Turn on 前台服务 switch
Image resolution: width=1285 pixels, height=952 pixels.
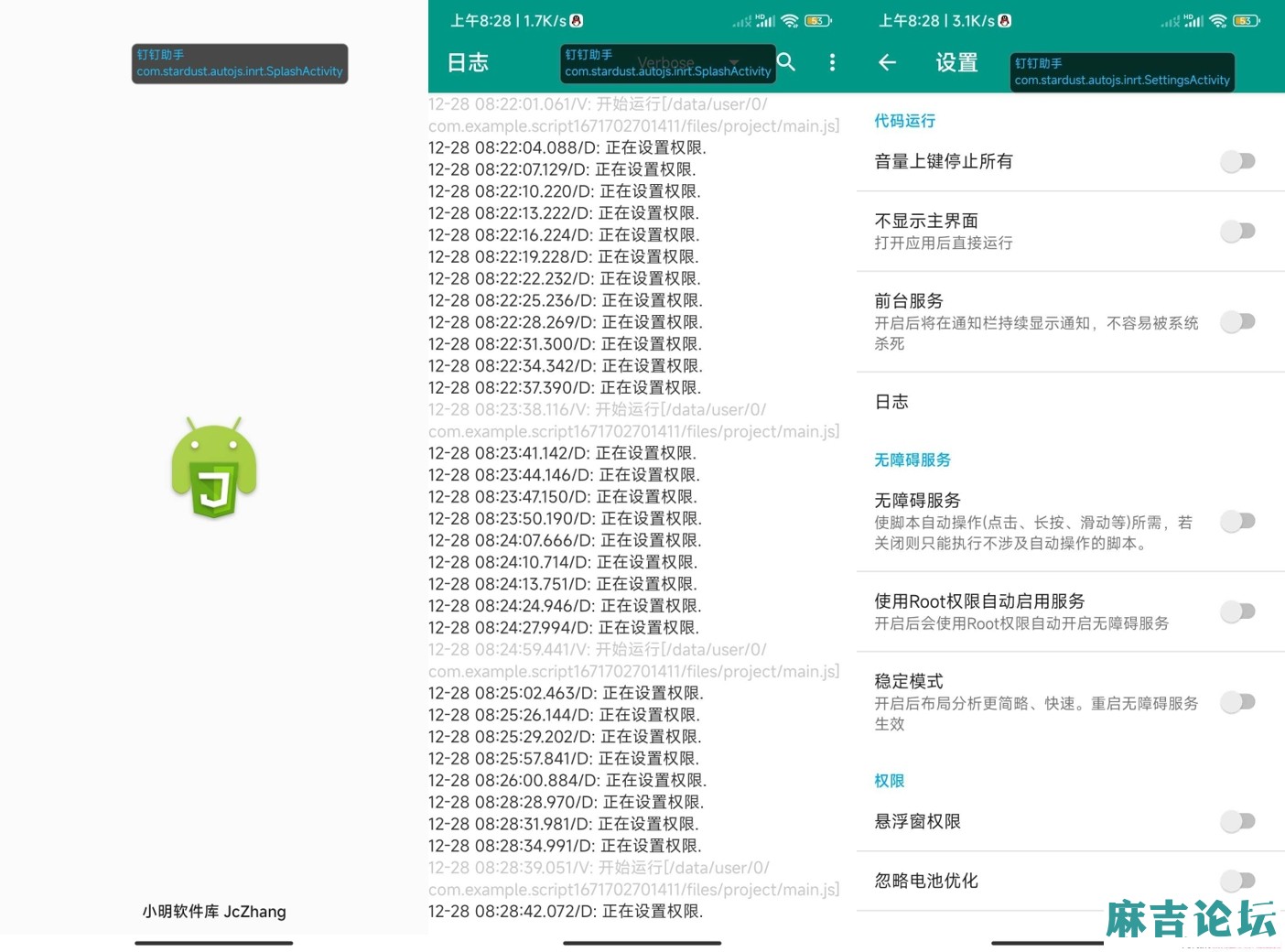(1237, 322)
